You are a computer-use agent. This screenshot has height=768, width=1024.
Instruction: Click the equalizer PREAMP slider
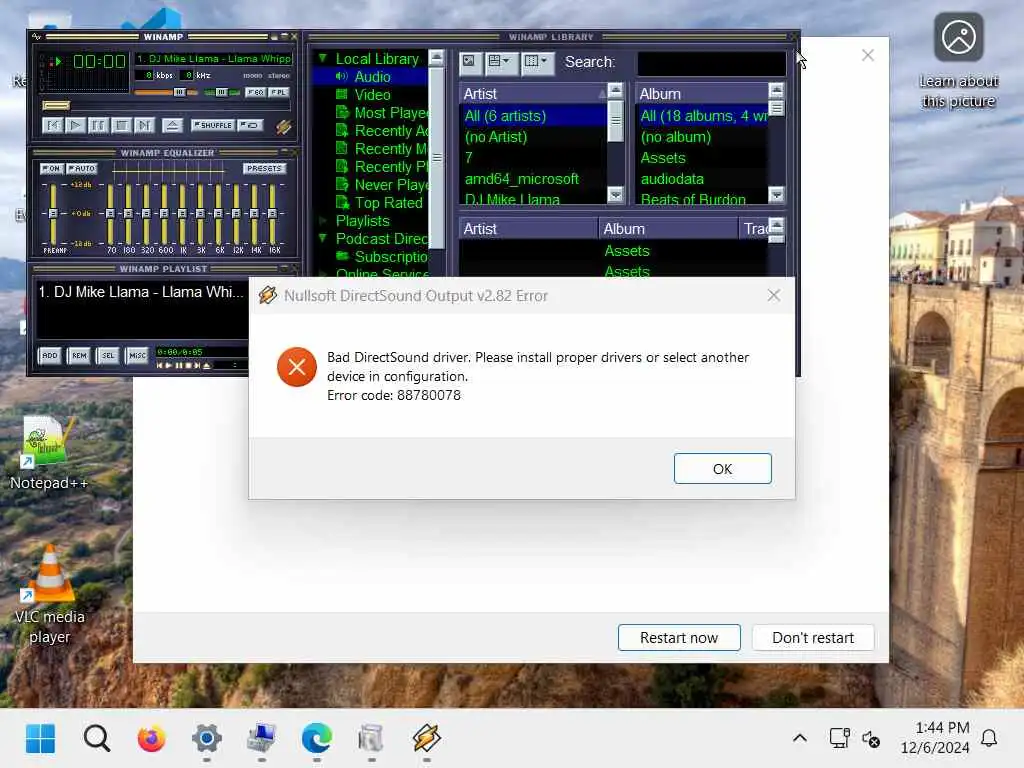(x=53, y=214)
